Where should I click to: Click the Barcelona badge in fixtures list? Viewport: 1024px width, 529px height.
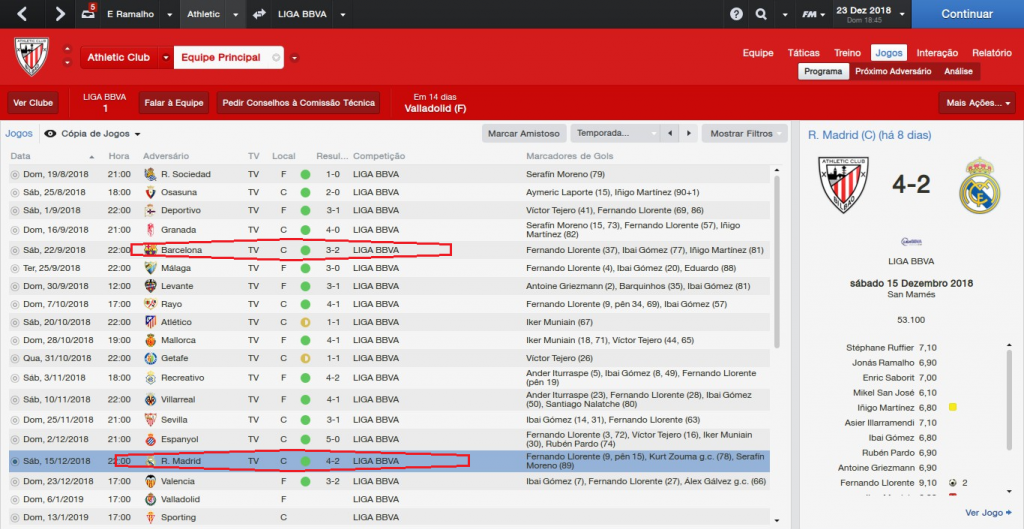(x=150, y=249)
